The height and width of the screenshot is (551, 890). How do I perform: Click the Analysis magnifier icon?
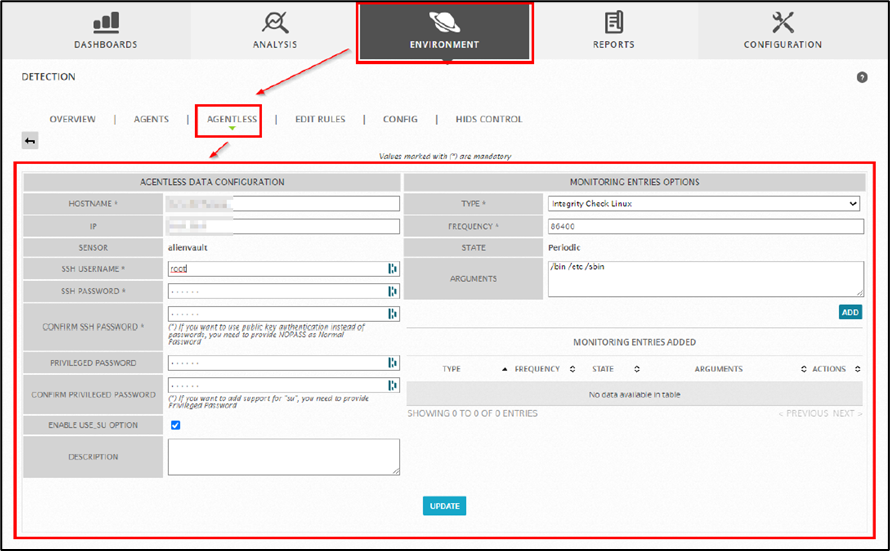275,22
